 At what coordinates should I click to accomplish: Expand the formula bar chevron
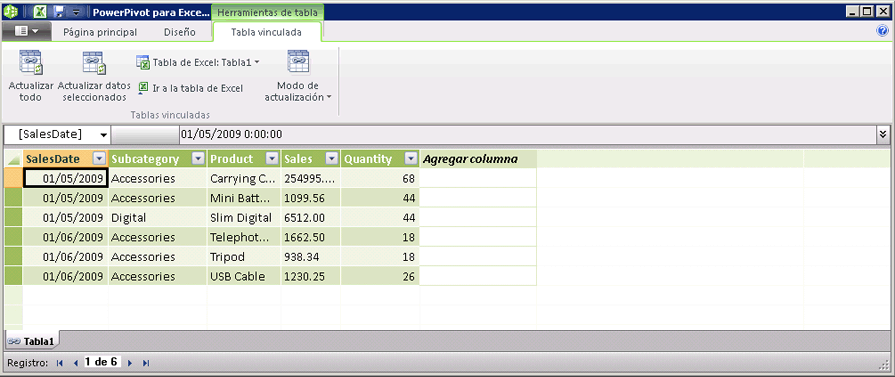point(884,135)
